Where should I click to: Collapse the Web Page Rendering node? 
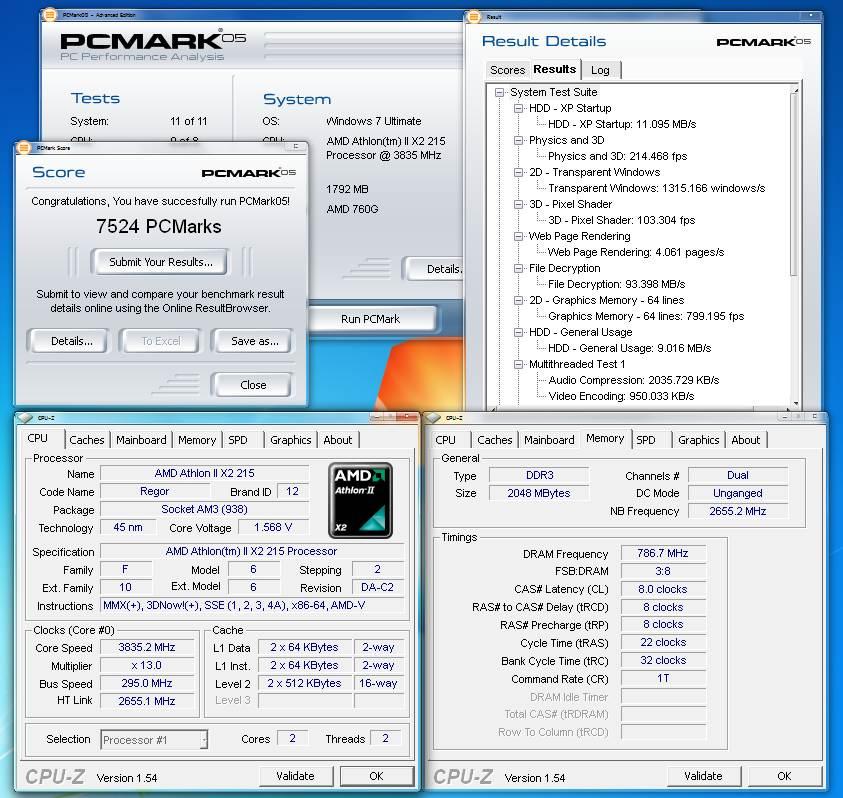coord(518,236)
